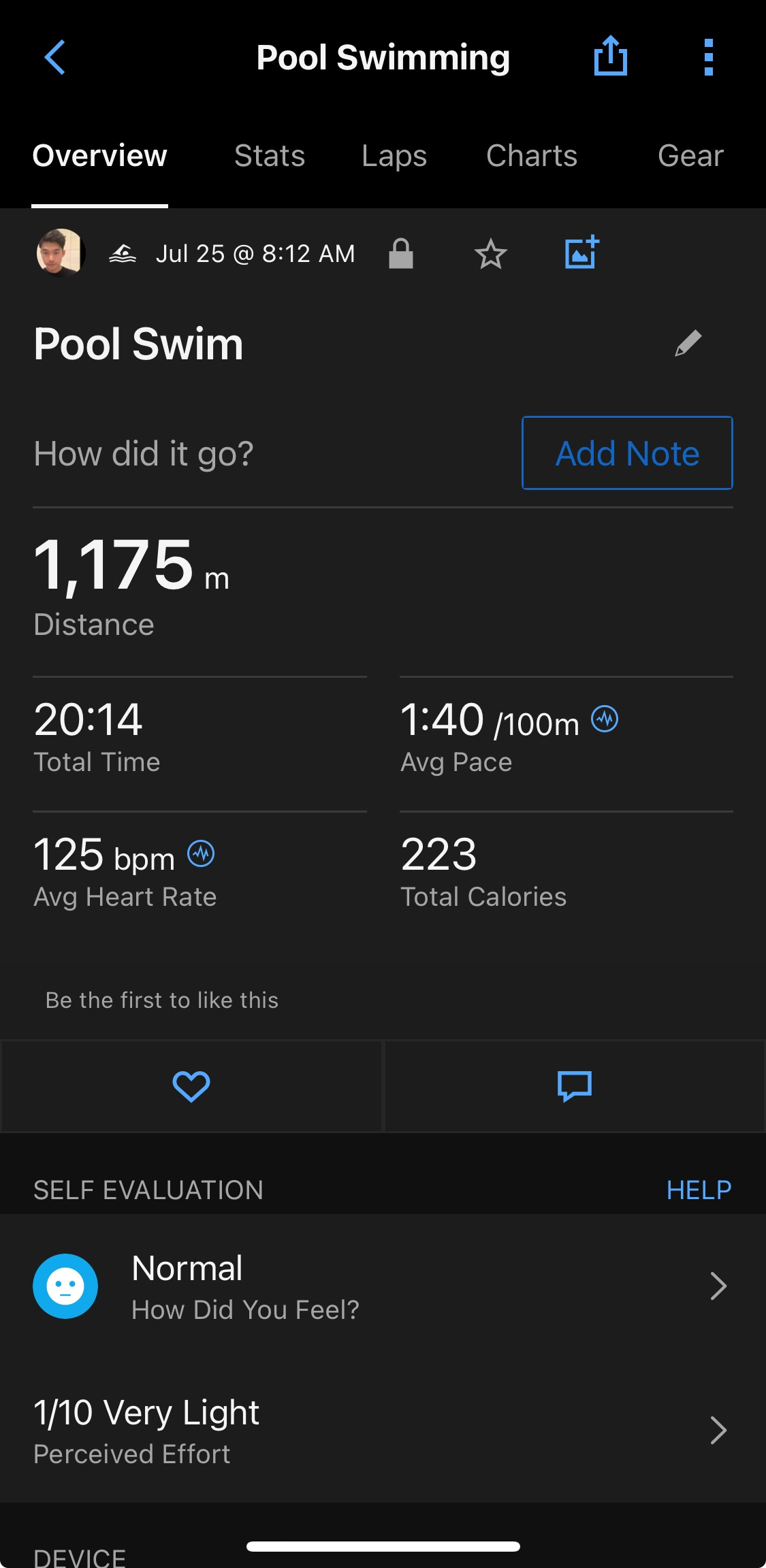Screen dimensions: 766x1568
Task: Toggle the privacy lock icon
Action: point(401,254)
